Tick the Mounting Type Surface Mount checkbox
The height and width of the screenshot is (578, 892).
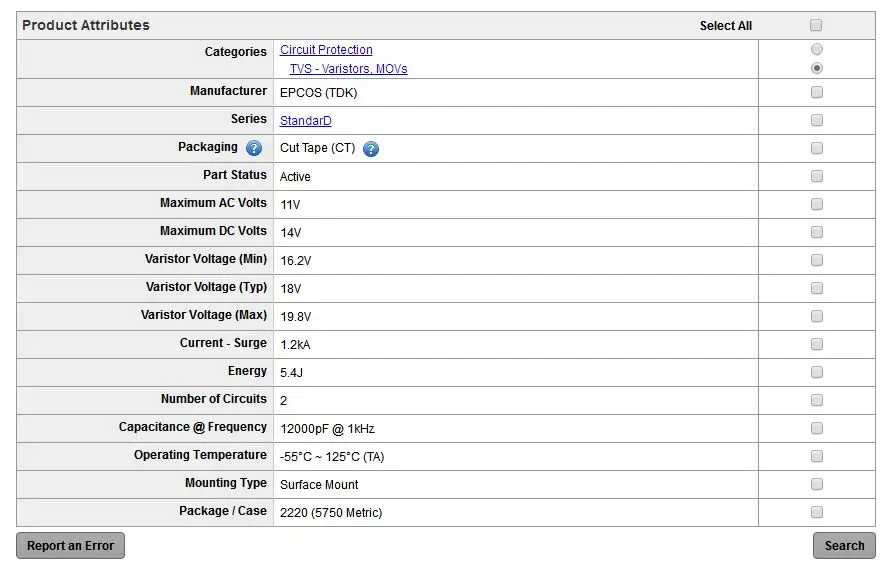coord(817,484)
